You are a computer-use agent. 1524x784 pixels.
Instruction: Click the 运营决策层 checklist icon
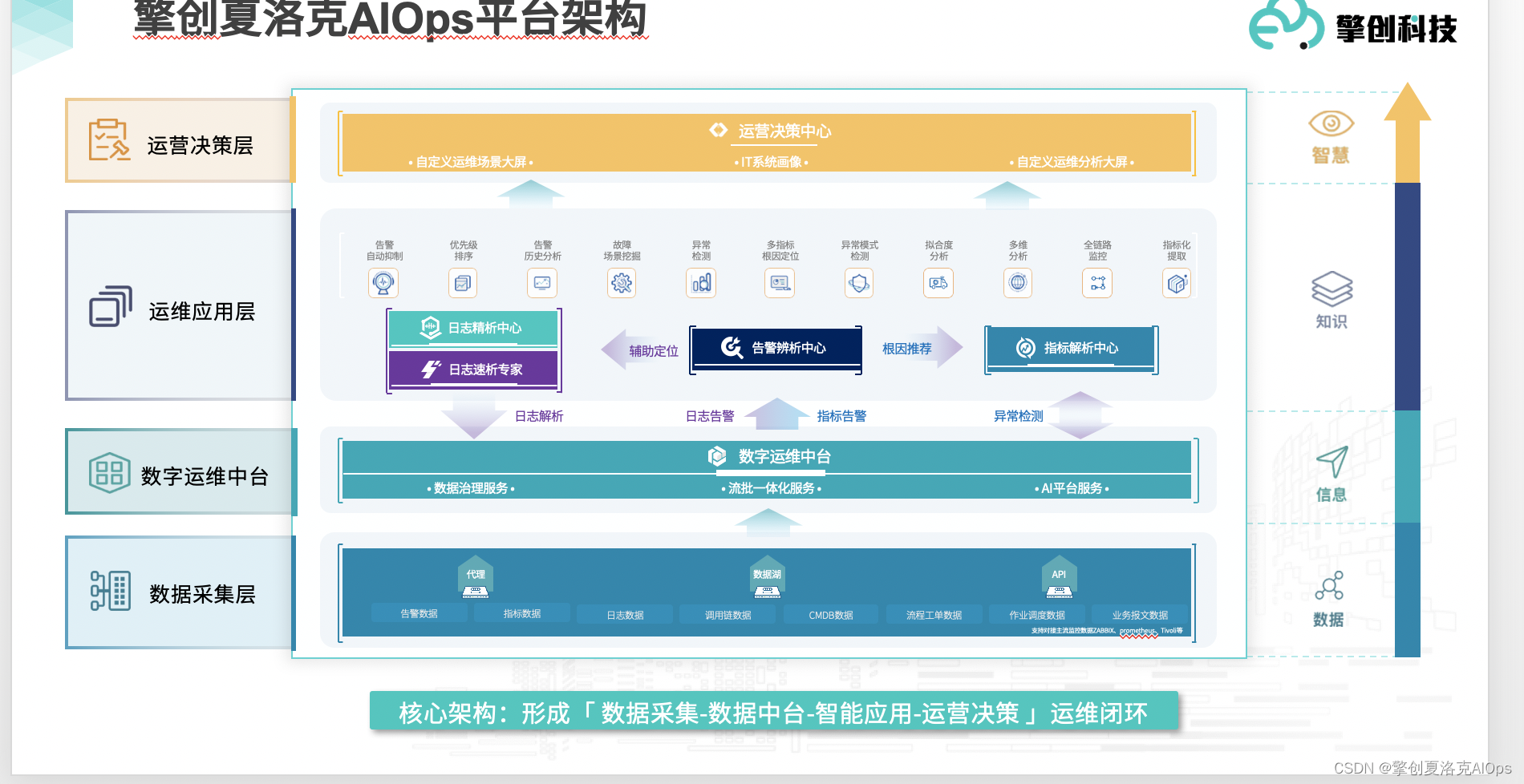(109, 139)
